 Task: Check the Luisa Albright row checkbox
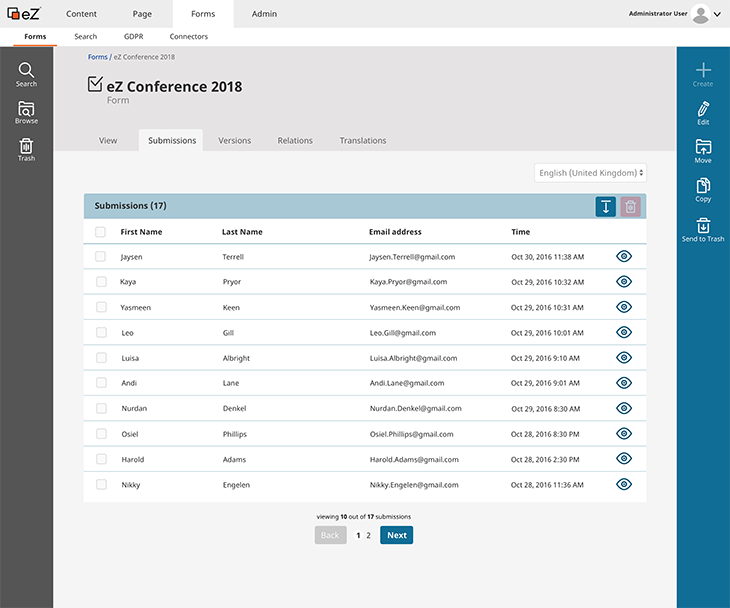pyautogui.click(x=101, y=358)
